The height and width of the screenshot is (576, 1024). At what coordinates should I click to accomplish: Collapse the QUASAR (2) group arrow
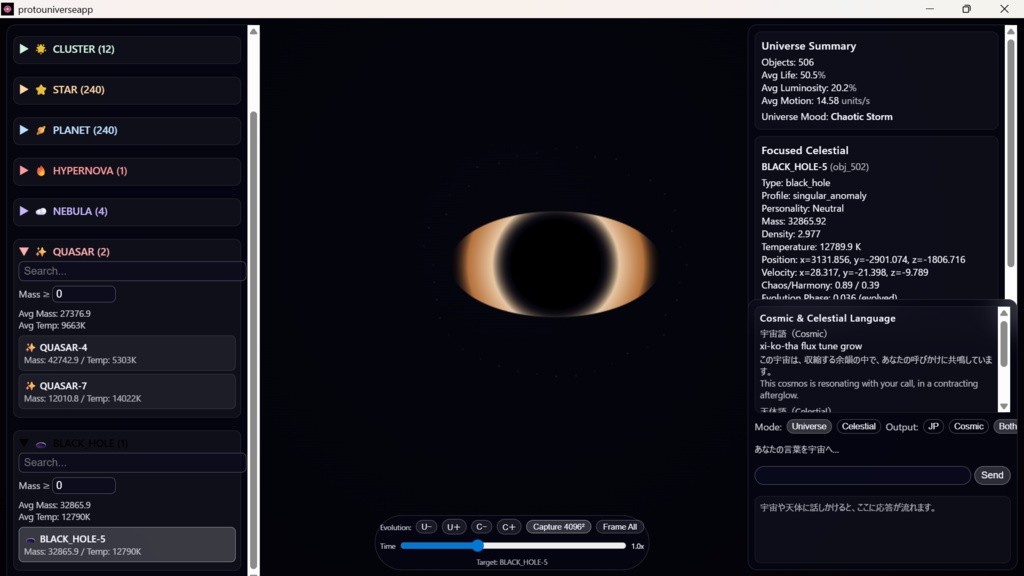[24, 251]
